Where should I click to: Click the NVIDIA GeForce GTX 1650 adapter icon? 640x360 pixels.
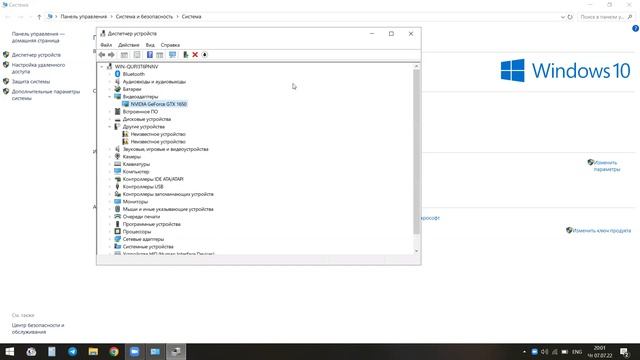[125, 104]
